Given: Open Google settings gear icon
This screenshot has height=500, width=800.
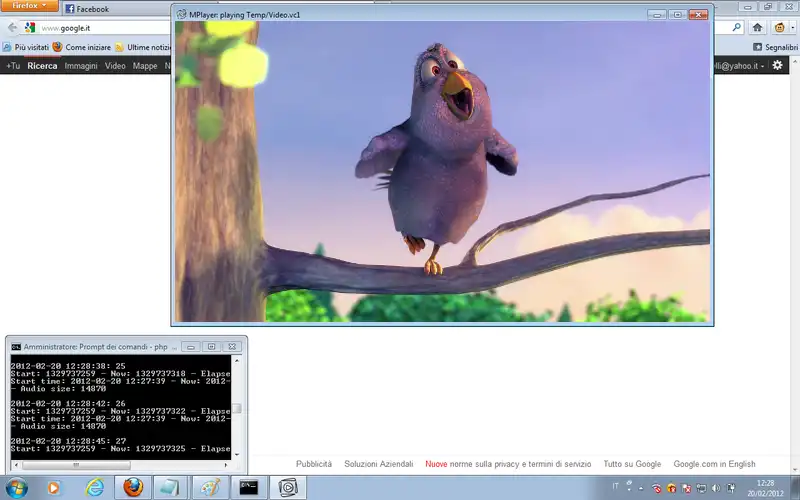Looking at the screenshot, I should 777,65.
